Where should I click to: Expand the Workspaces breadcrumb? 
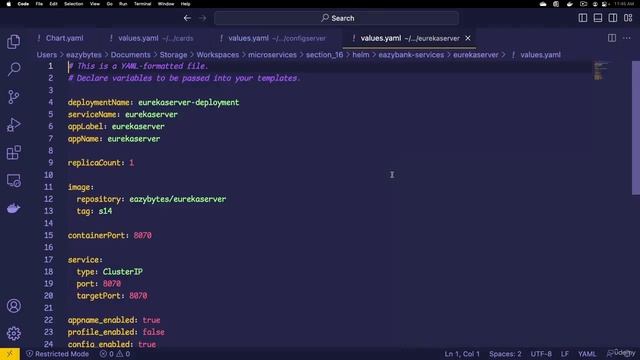(x=218, y=55)
